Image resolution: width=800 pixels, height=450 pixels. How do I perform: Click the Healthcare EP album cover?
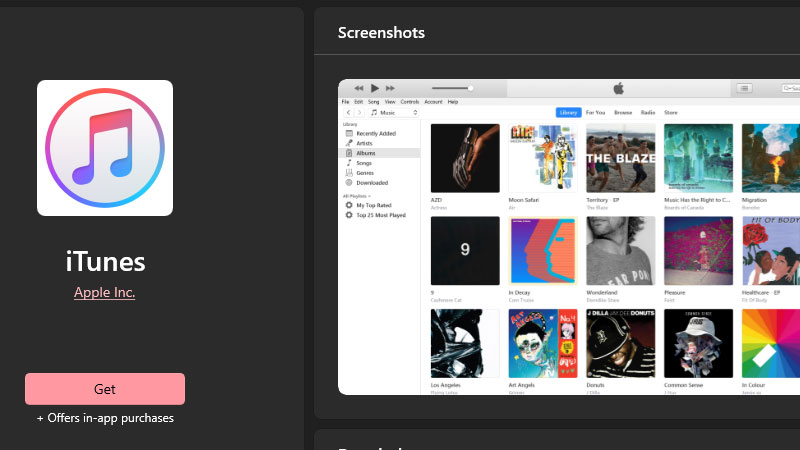[x=771, y=251]
